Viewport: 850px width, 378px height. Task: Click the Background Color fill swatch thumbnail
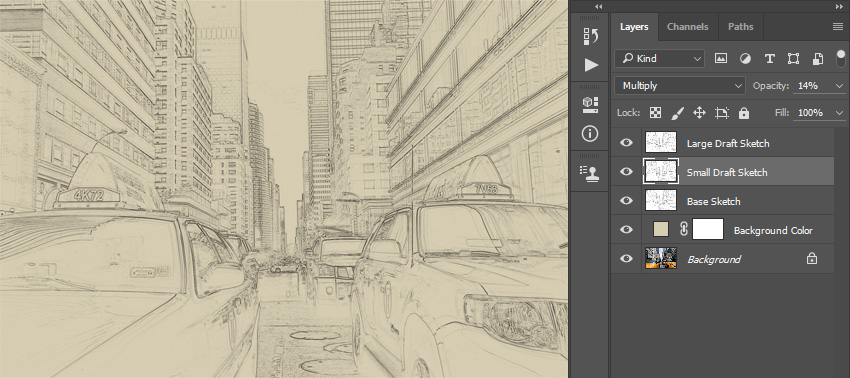[x=660, y=229]
